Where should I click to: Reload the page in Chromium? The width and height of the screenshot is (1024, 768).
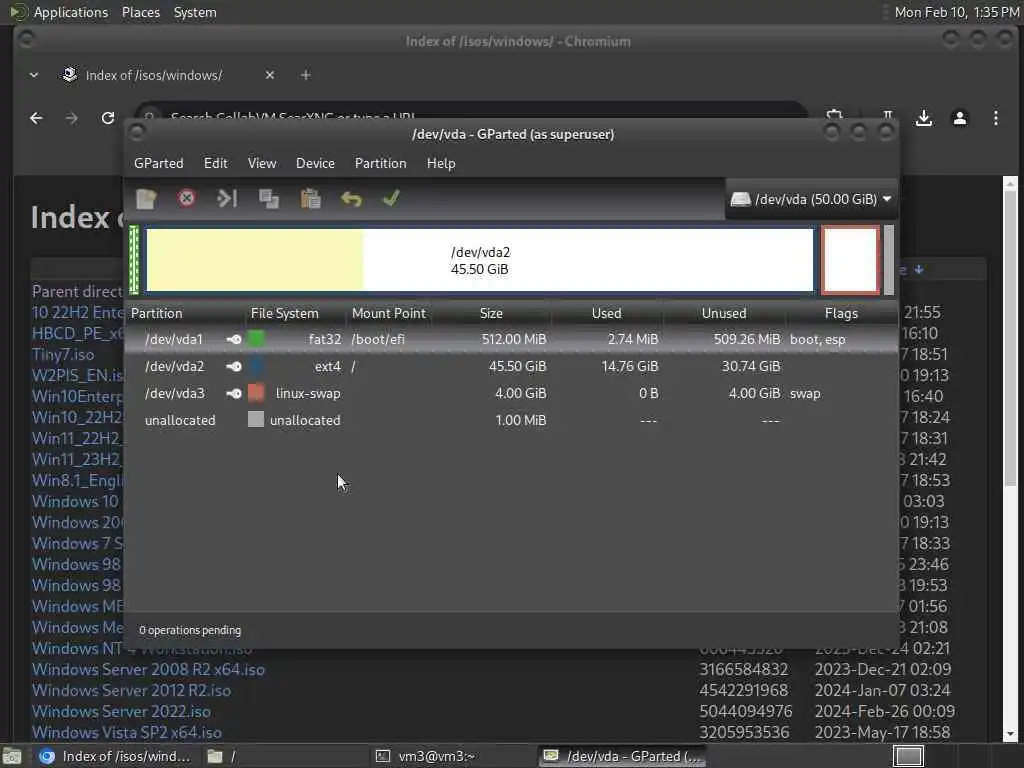pos(108,118)
